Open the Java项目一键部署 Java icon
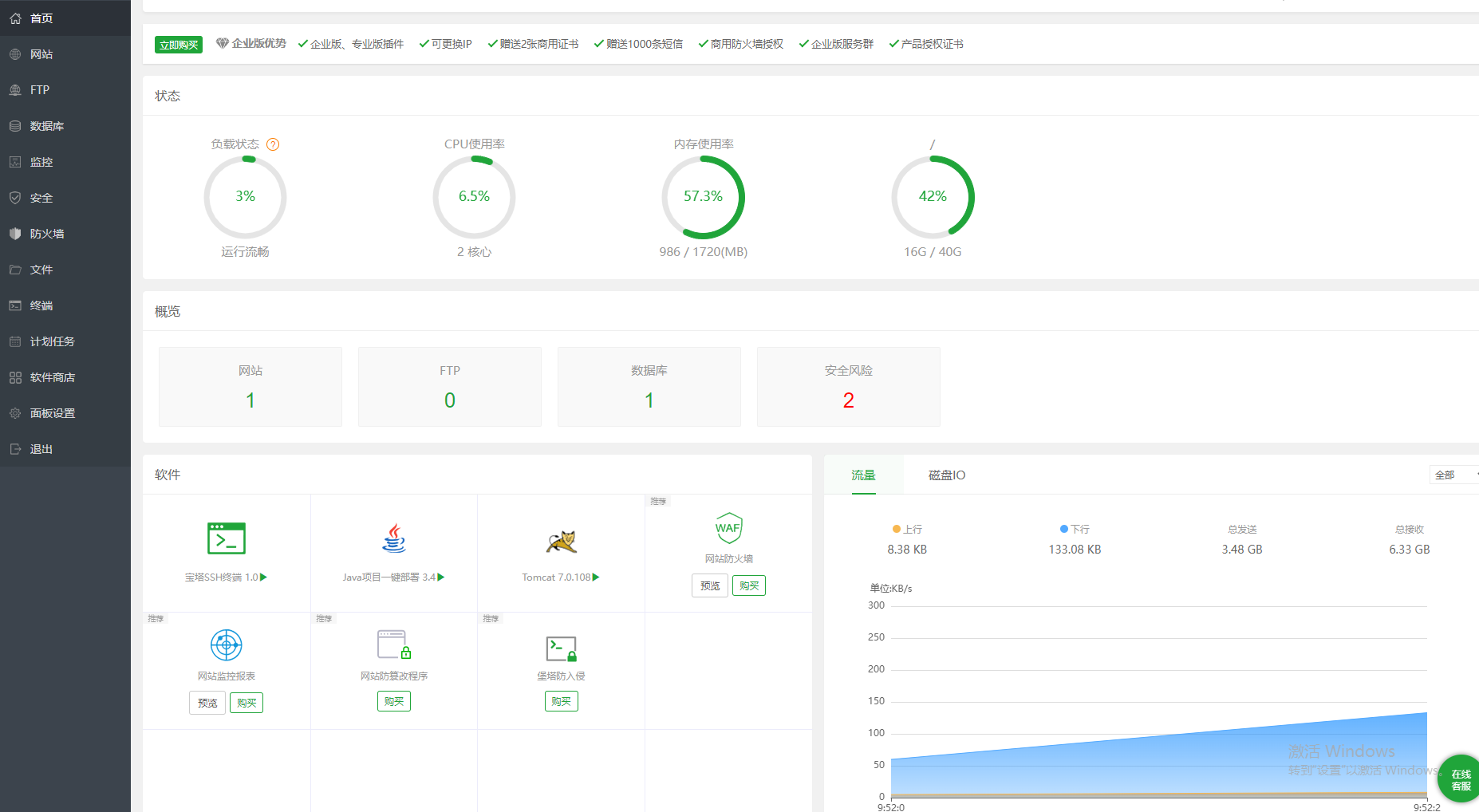Viewport: 1479px width, 812px height. point(394,538)
